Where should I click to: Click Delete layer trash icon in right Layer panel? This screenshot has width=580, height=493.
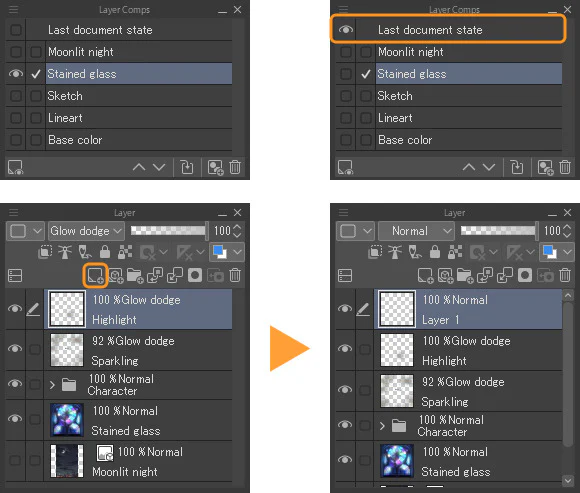point(565,276)
